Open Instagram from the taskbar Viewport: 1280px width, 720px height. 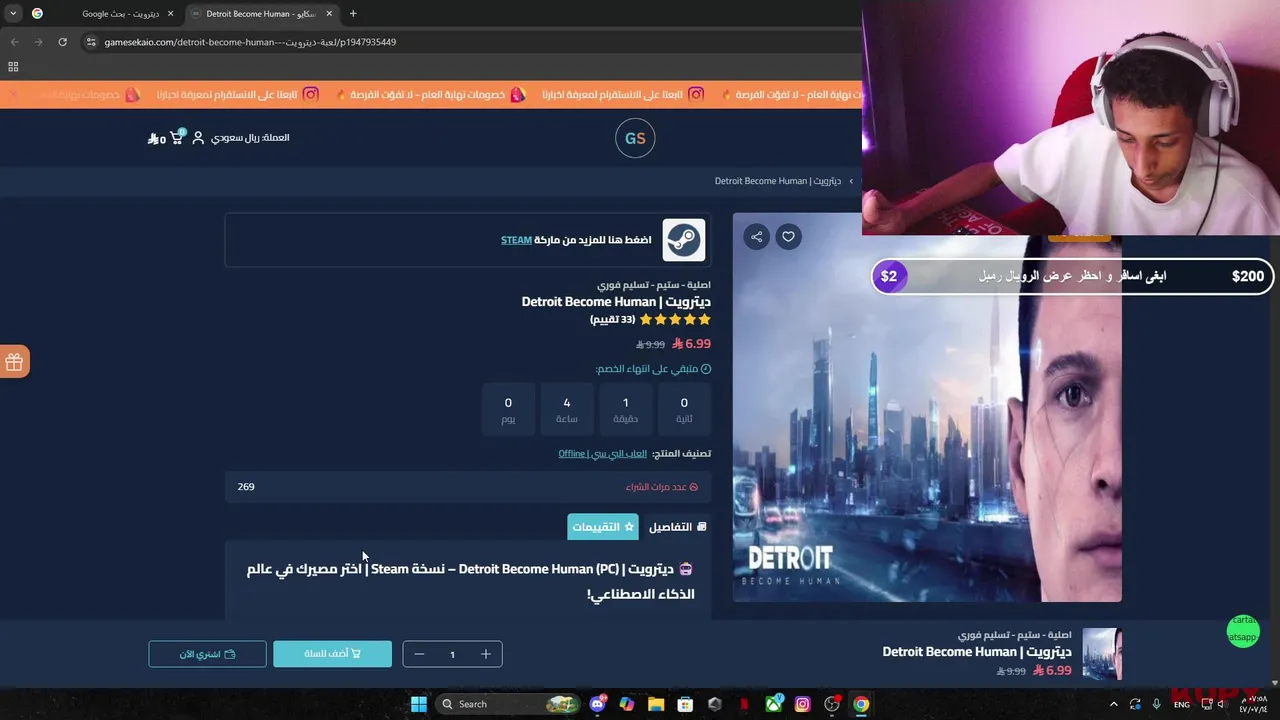[802, 704]
